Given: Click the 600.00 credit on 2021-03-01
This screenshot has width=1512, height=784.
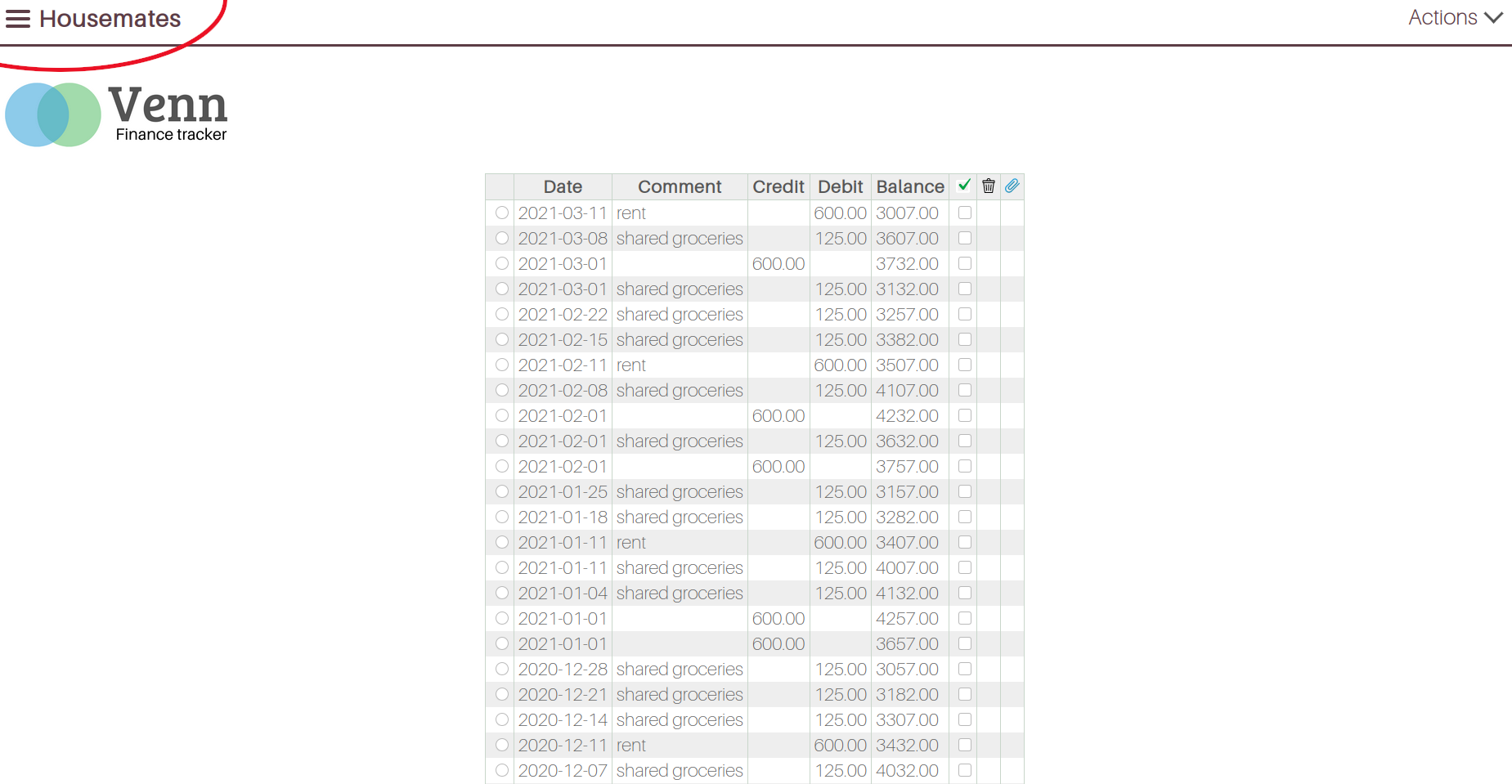Looking at the screenshot, I should (778, 264).
